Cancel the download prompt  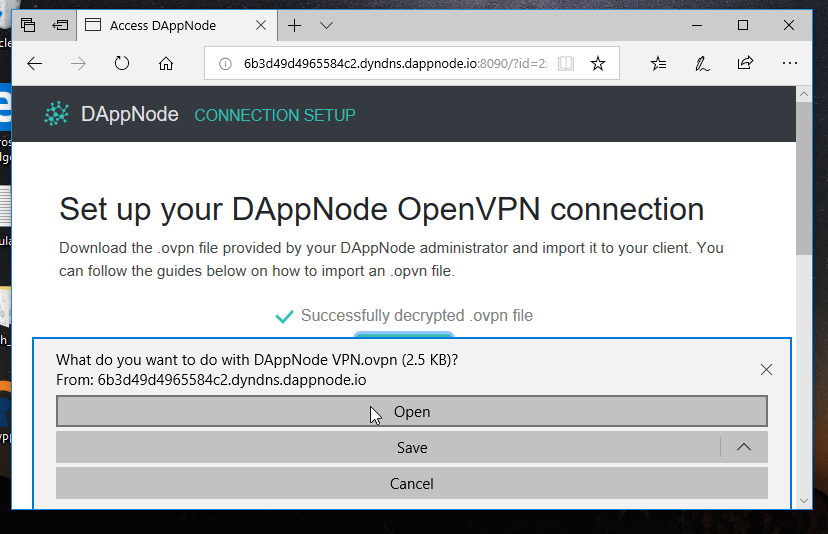[412, 483]
